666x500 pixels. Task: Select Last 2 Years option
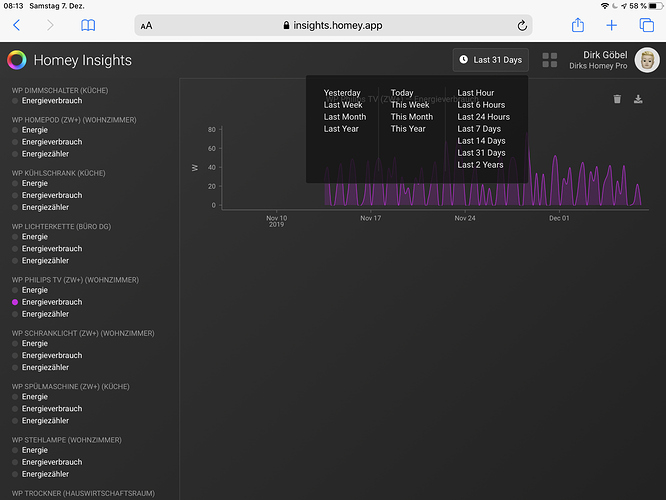[480, 165]
